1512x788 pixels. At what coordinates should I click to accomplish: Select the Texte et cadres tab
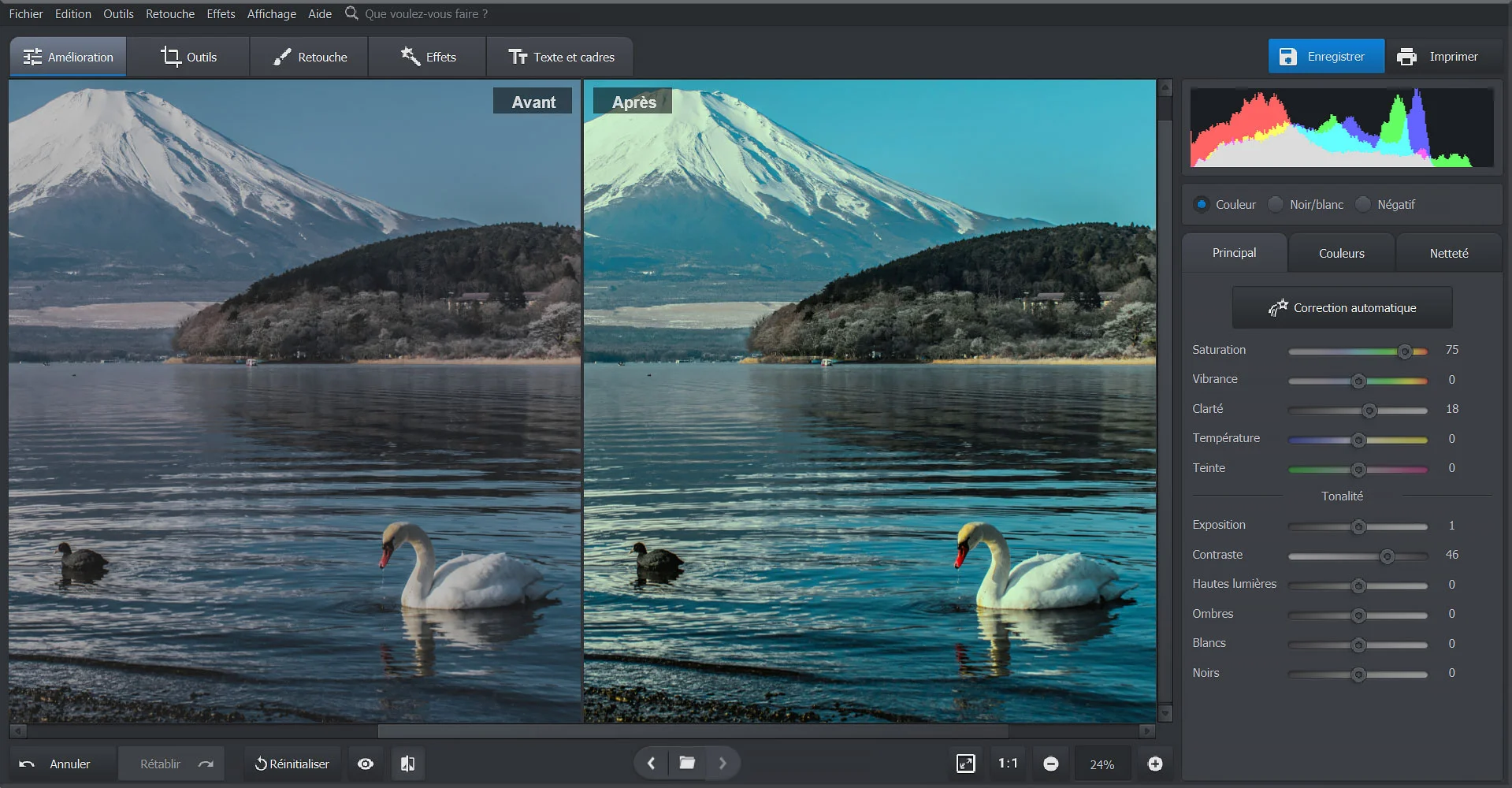(560, 57)
